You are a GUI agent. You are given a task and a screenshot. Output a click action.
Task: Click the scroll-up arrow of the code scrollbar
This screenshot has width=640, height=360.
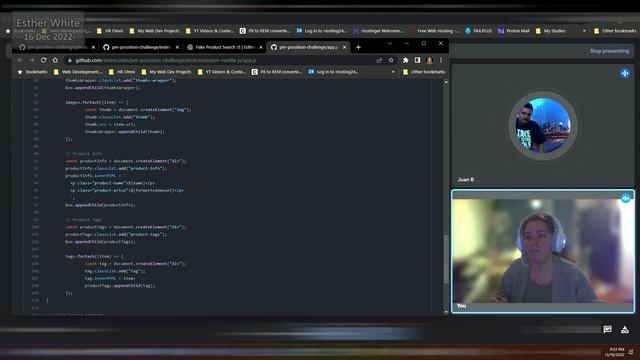446,82
